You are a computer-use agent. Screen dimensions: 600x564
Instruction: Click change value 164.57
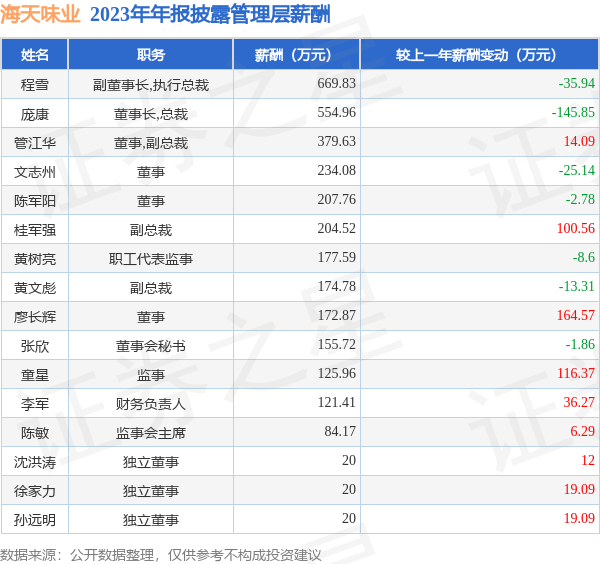[x=576, y=315]
